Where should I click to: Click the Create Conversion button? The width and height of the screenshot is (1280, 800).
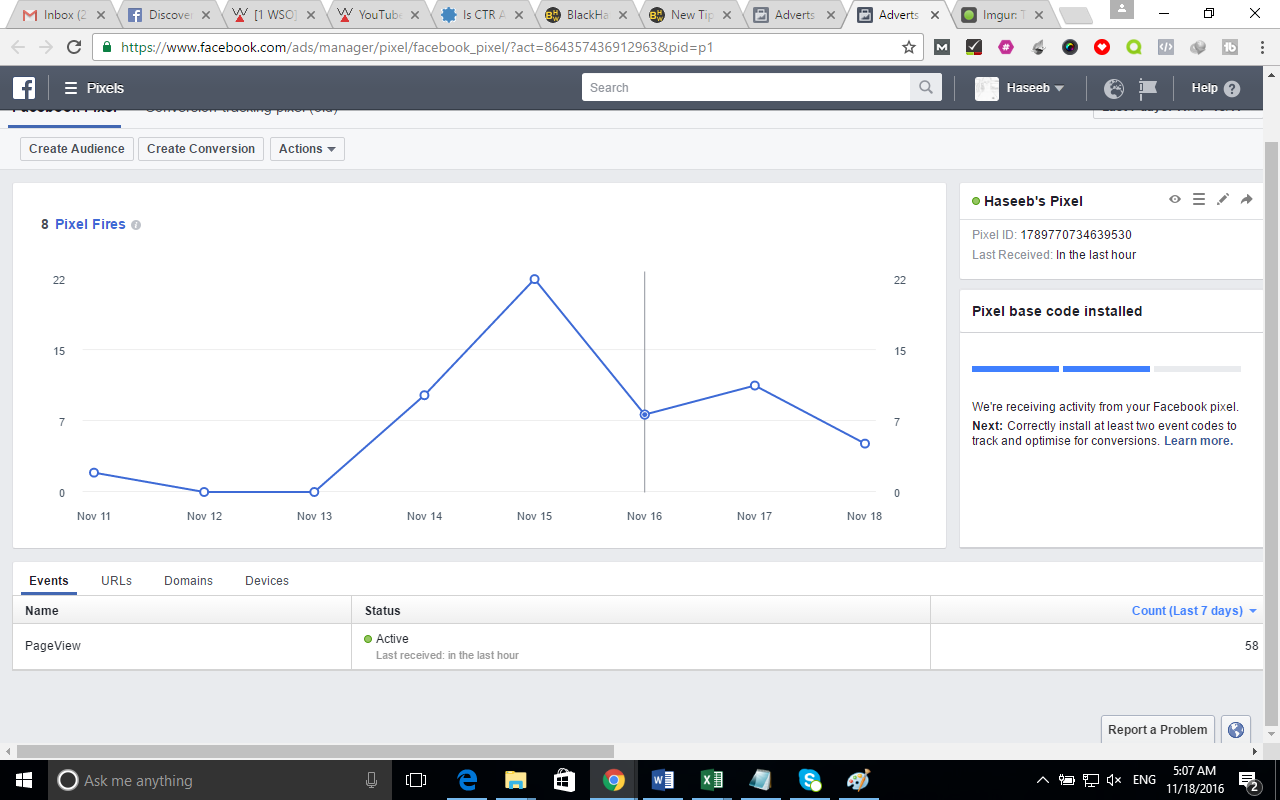click(x=201, y=149)
